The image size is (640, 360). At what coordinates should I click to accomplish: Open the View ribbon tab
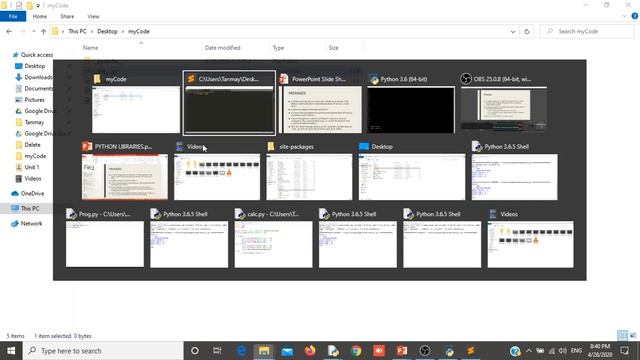coord(93,16)
